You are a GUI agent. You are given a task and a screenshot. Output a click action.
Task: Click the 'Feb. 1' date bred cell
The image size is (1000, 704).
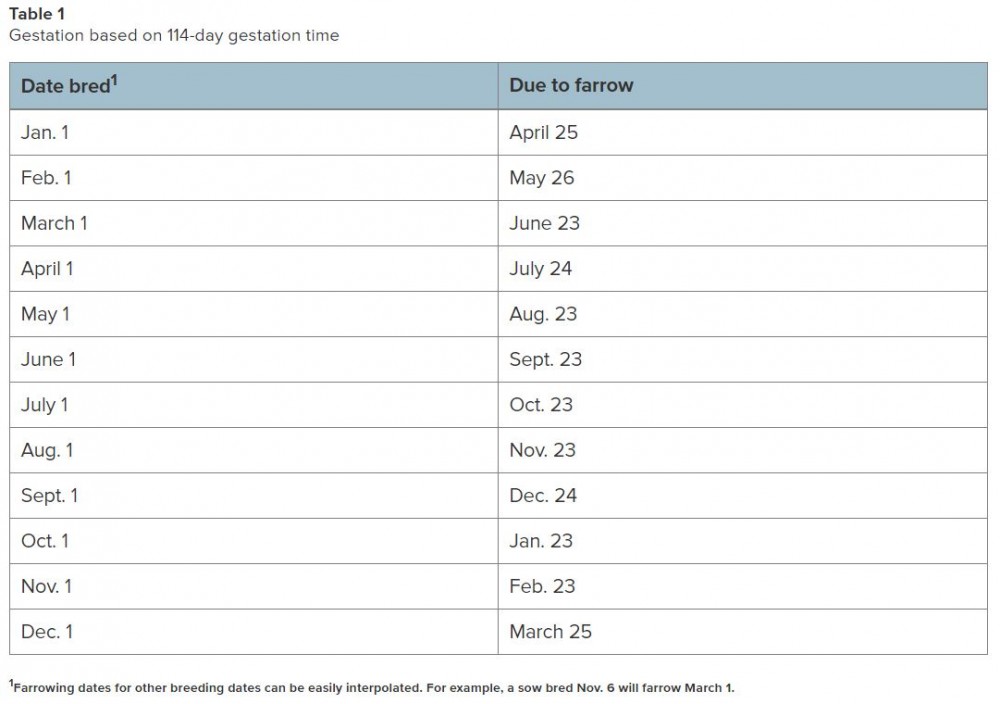click(254, 178)
